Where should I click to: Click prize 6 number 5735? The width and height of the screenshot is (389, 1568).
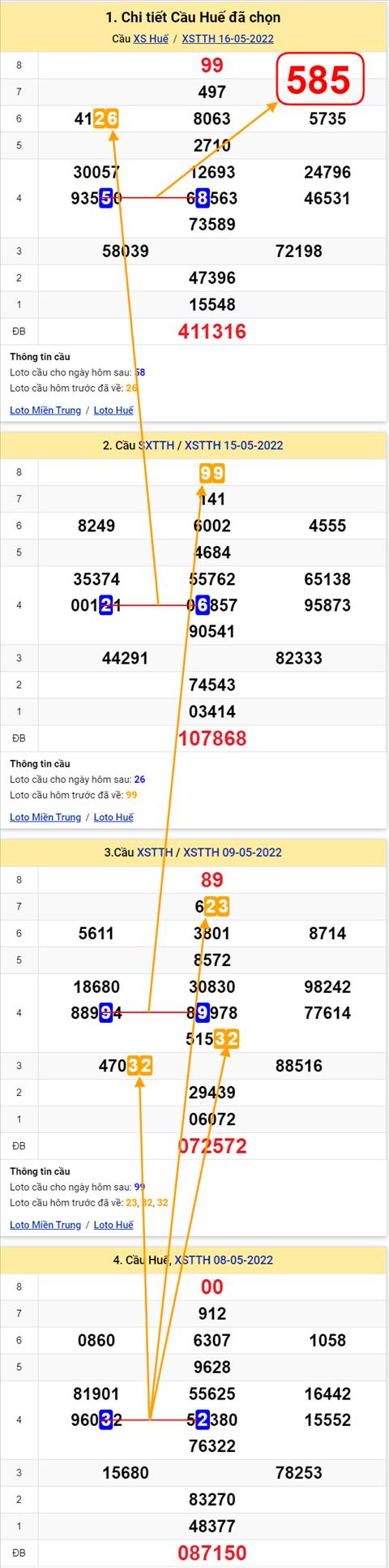click(327, 119)
